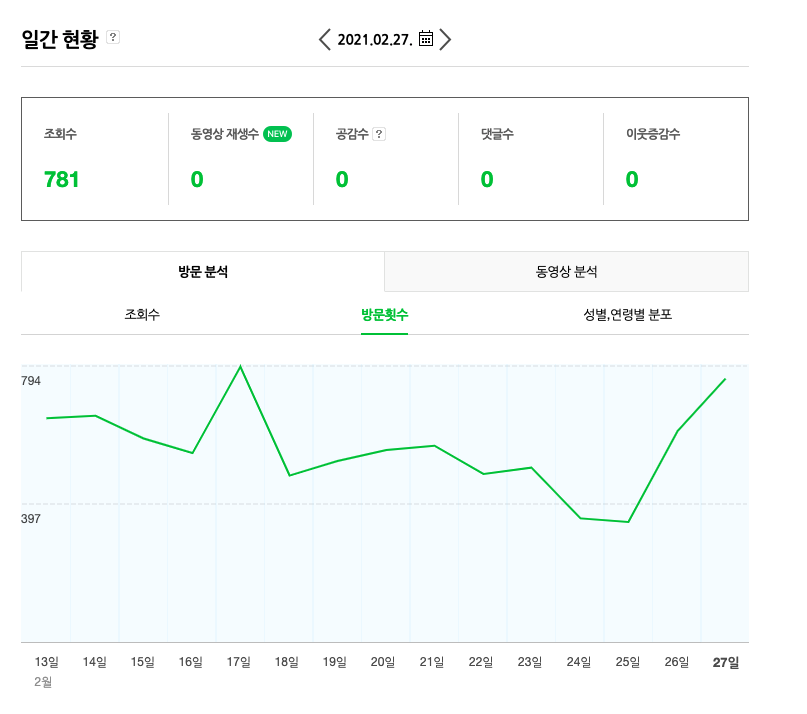The height and width of the screenshot is (714, 807).
Task: Click the chart end point at 27일
Action: 726,379
